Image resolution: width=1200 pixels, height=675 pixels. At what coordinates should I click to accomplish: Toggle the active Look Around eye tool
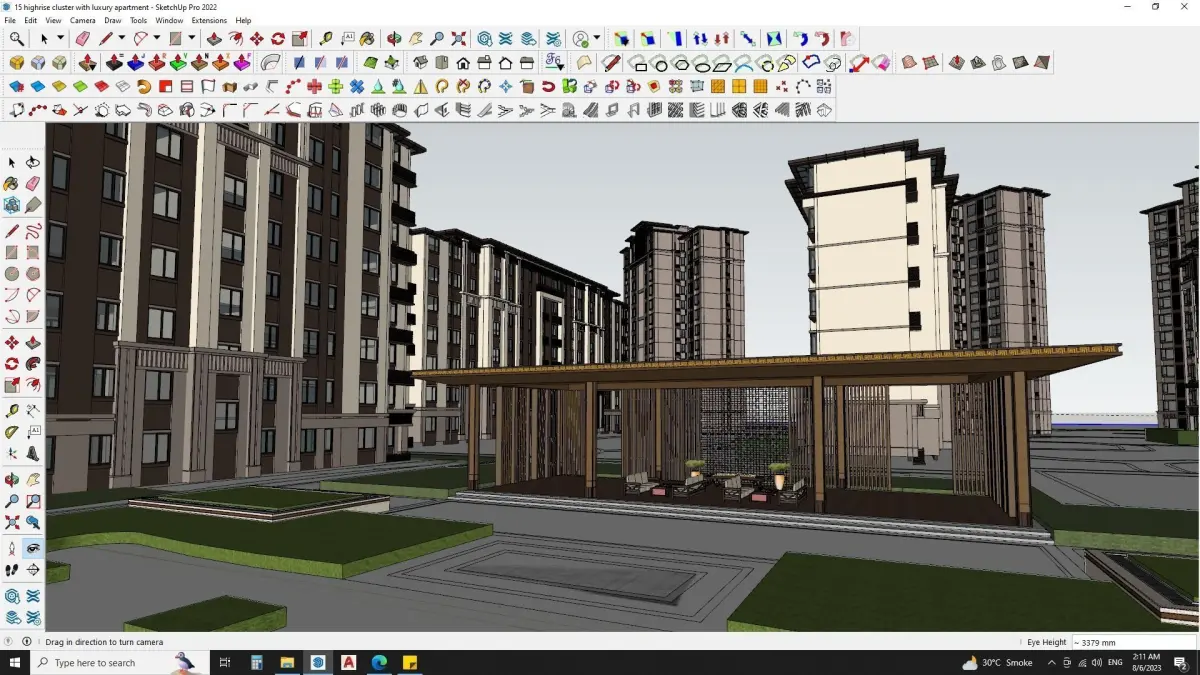click(33, 548)
